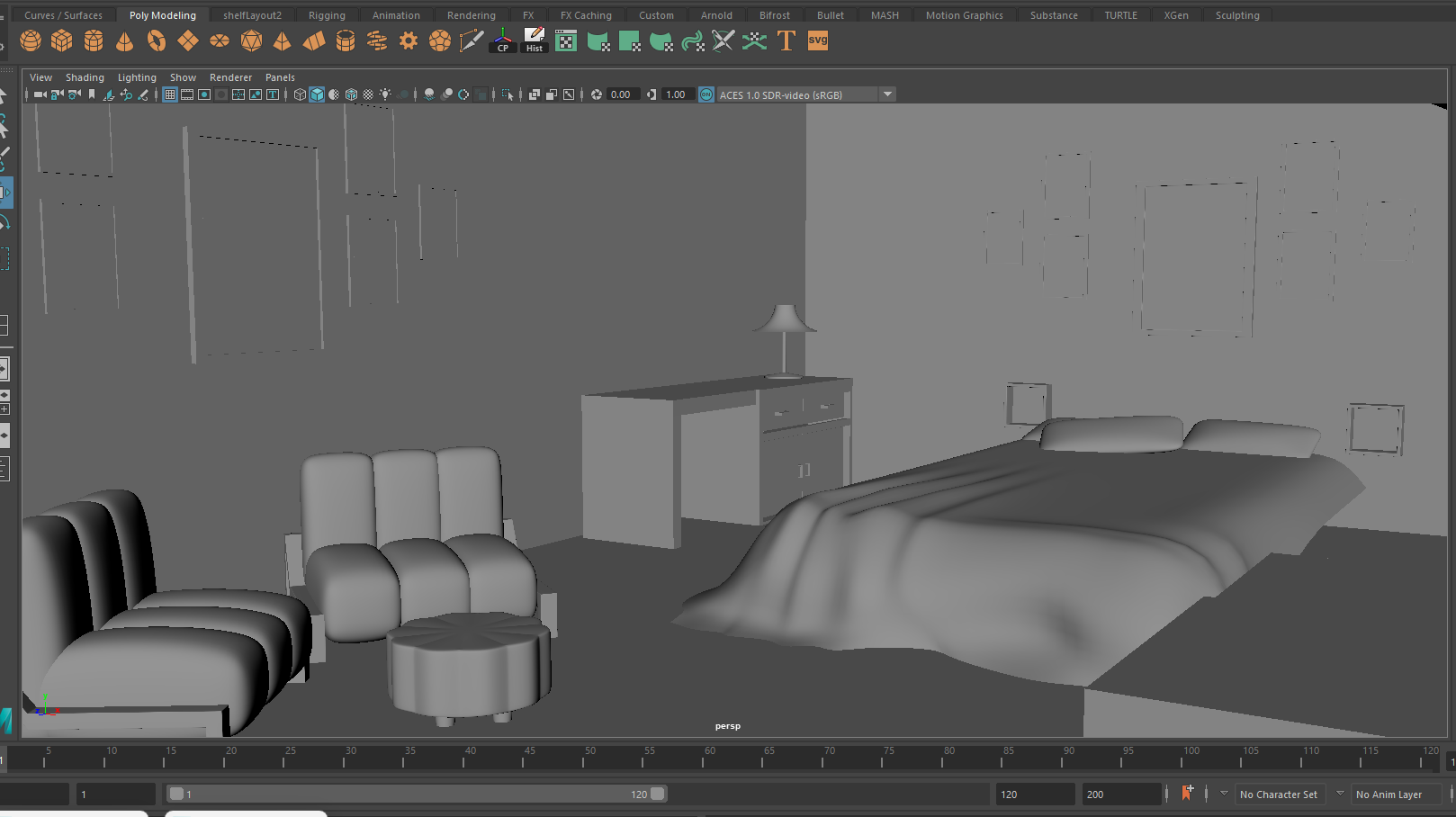Create a polygon sphere from the shelf
The width and height of the screenshot is (1456, 817).
[x=31, y=40]
